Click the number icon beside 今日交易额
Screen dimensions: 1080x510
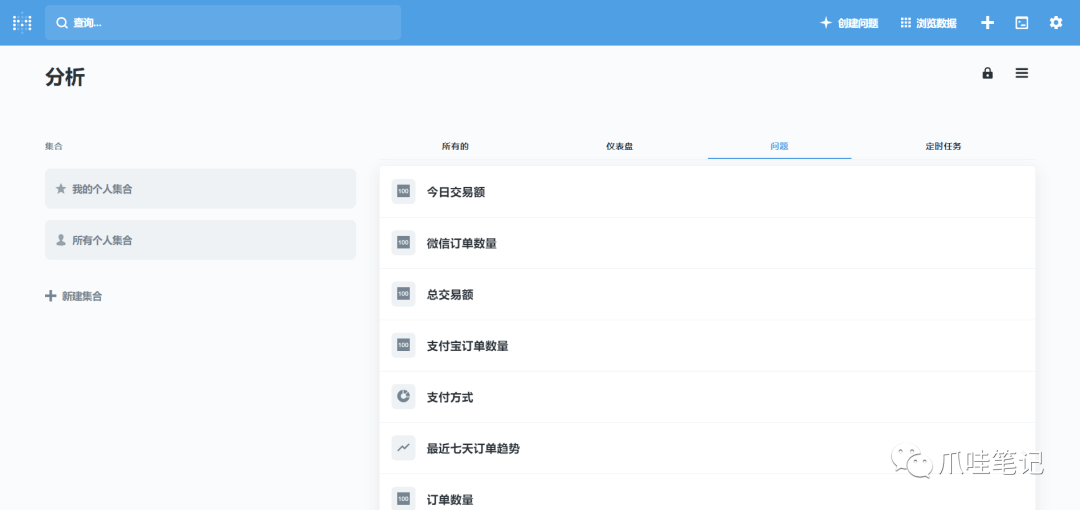pos(404,192)
